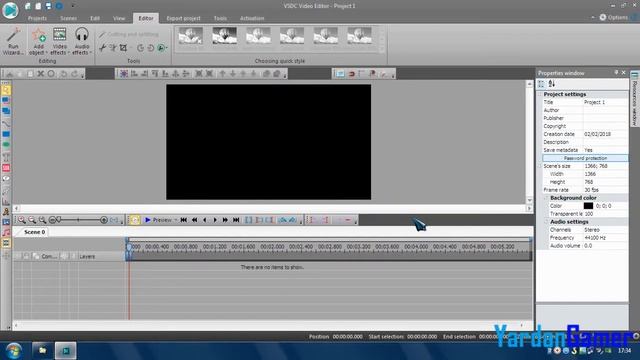Click the plus button on zoom slider
Screen dimensions: 640x360
tap(104, 220)
